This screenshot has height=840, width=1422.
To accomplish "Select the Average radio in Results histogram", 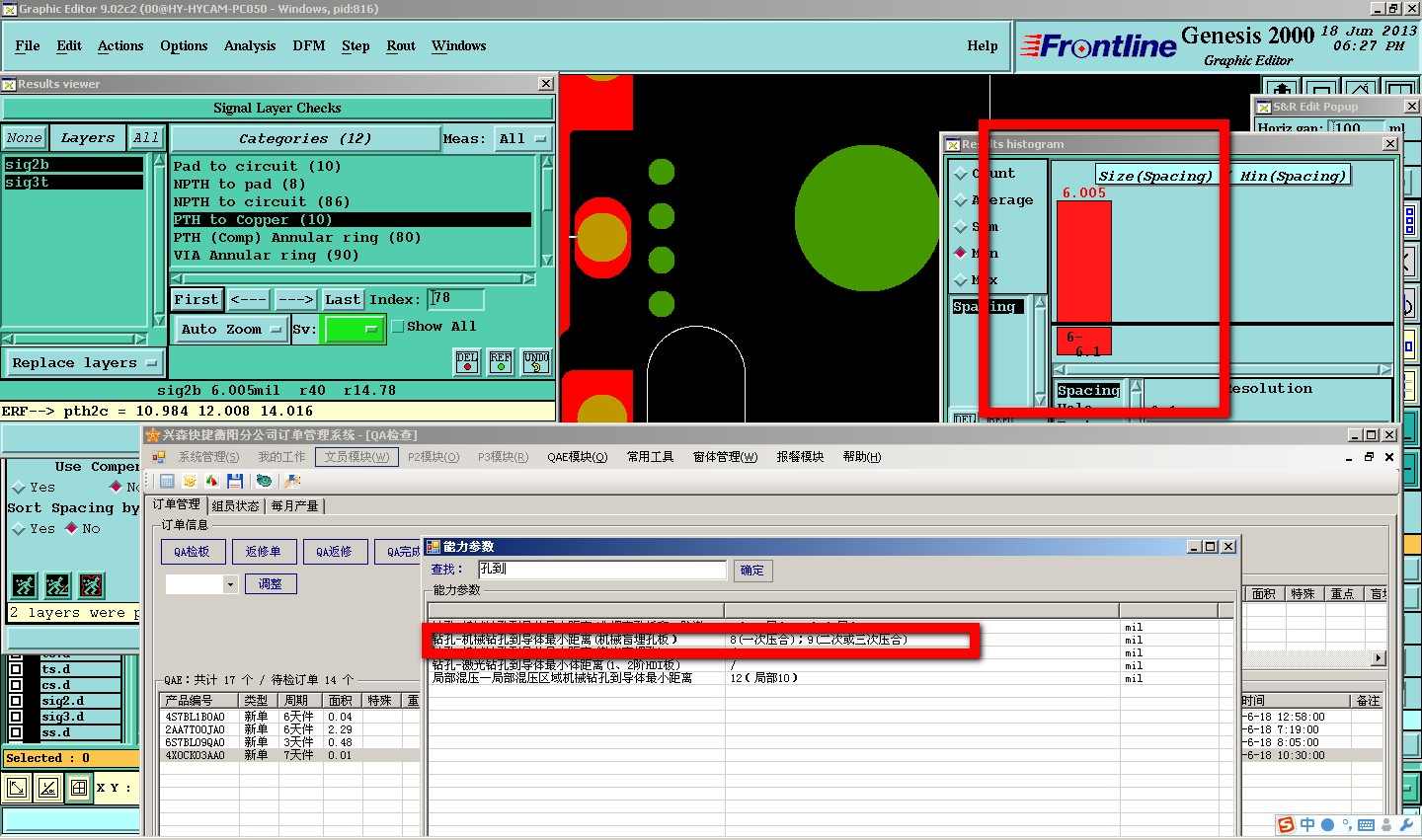I will click(x=961, y=200).
